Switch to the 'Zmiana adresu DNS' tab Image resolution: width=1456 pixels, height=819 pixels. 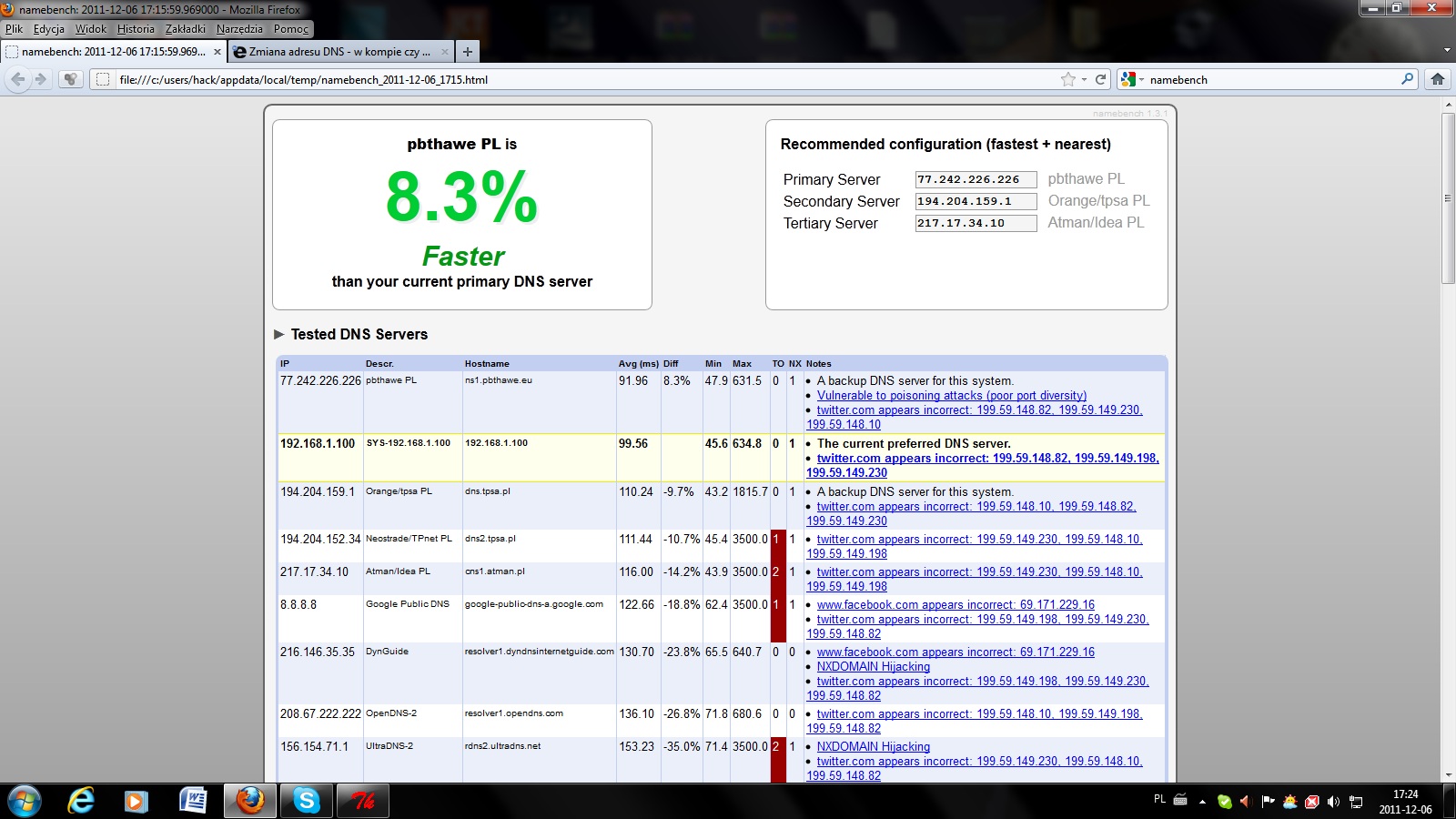341,52
